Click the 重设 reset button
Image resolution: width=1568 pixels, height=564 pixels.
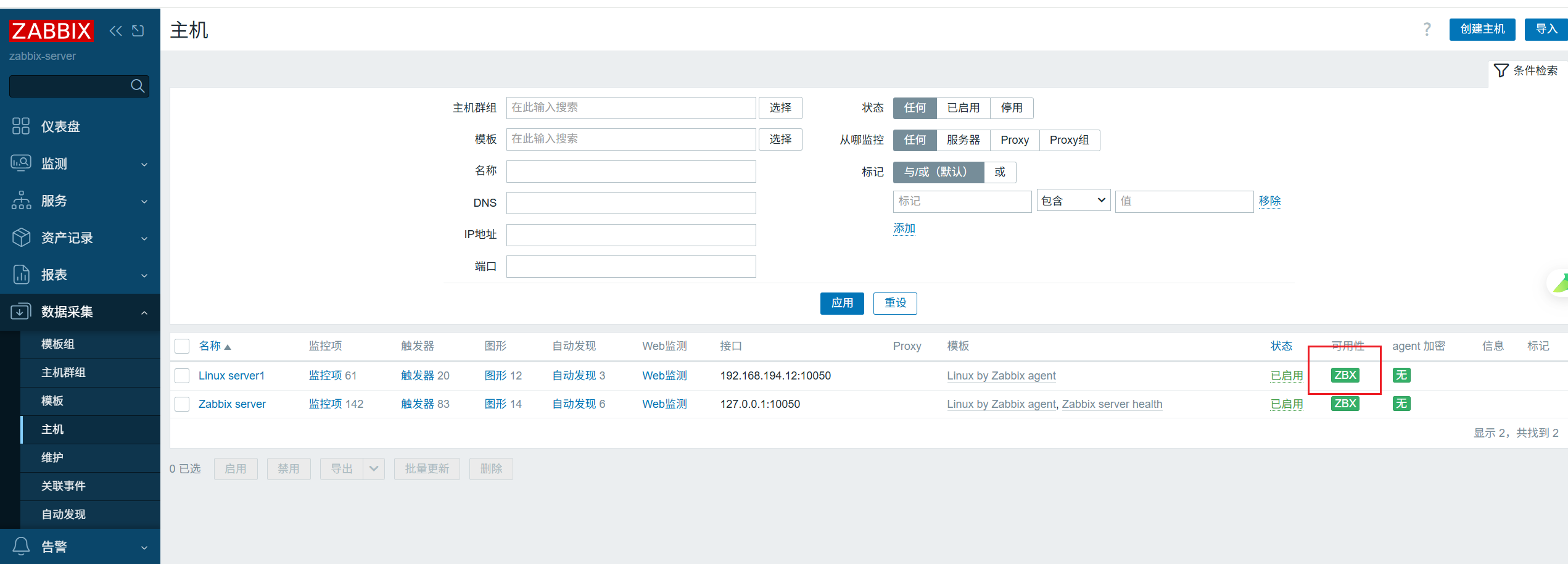pyautogui.click(x=895, y=303)
